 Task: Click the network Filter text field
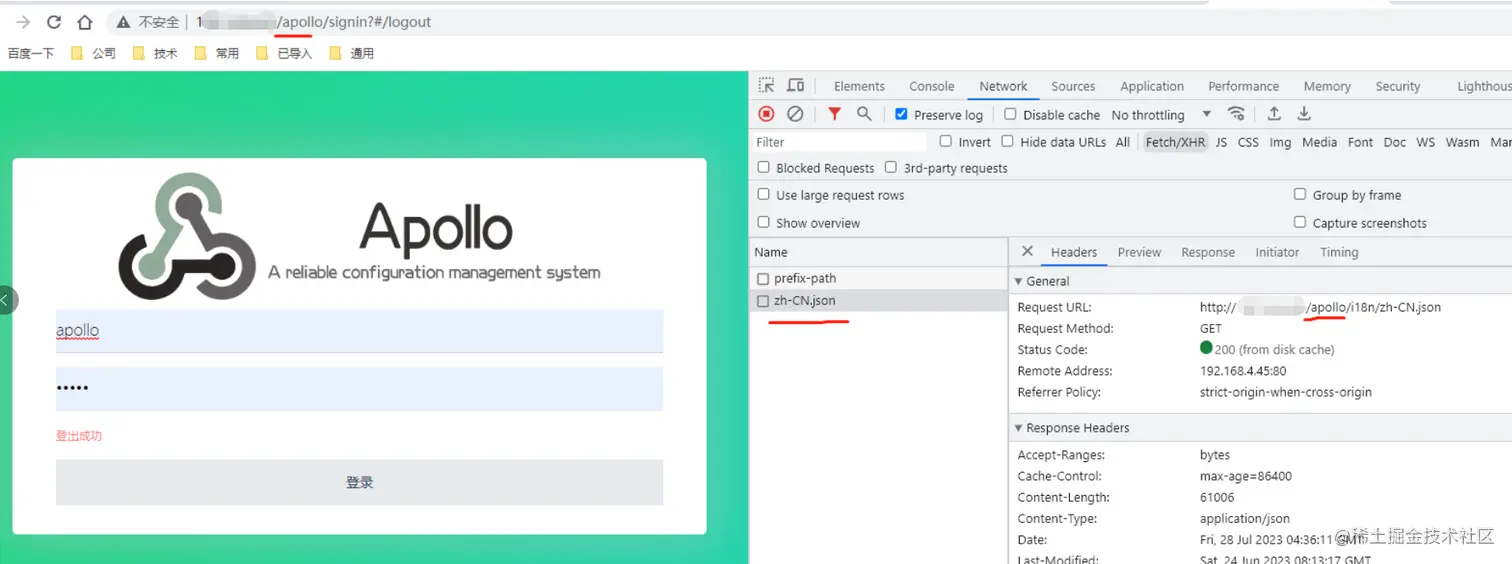[x=840, y=142]
